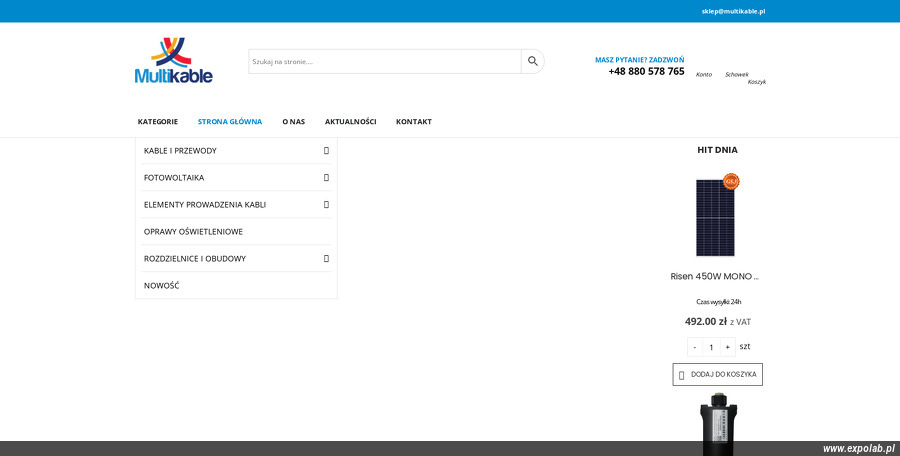Open Aktualności page

[x=350, y=122]
